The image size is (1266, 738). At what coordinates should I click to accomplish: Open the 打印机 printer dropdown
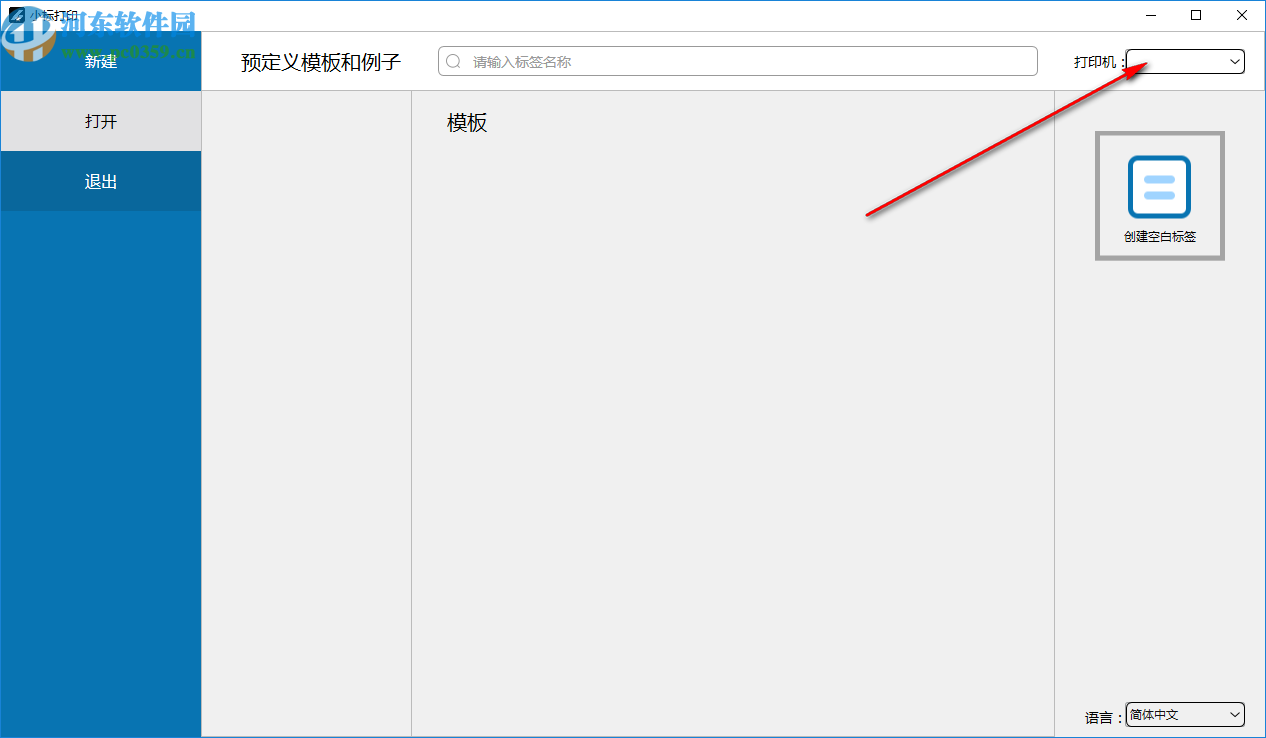1185,62
